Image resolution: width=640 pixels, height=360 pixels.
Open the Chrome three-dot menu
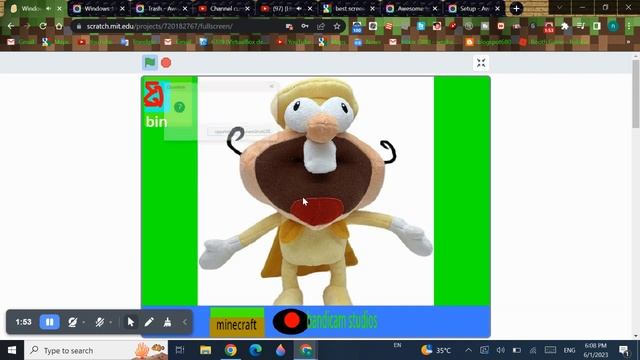(x=629, y=27)
